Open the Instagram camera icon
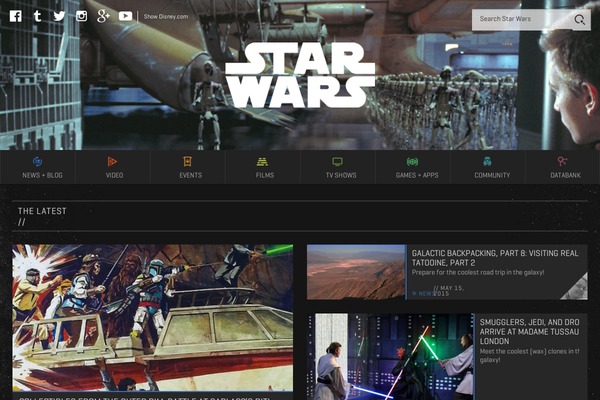 (81, 16)
